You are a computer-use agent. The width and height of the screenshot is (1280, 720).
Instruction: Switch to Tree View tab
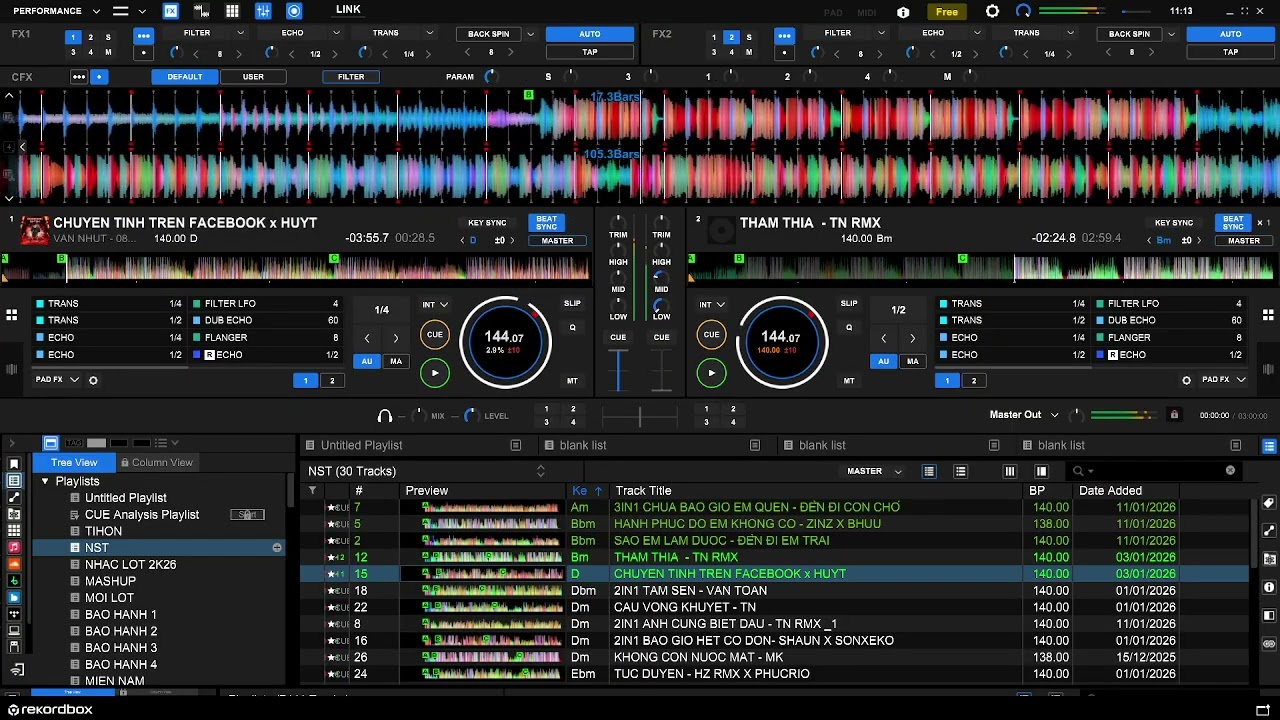point(74,462)
